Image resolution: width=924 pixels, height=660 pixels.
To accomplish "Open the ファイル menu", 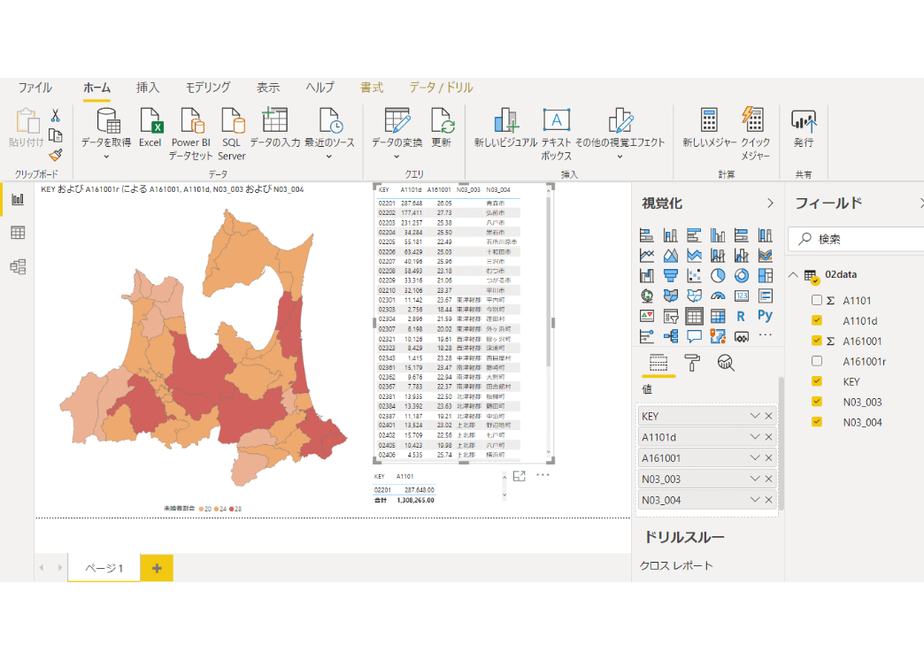I will 35,87.
